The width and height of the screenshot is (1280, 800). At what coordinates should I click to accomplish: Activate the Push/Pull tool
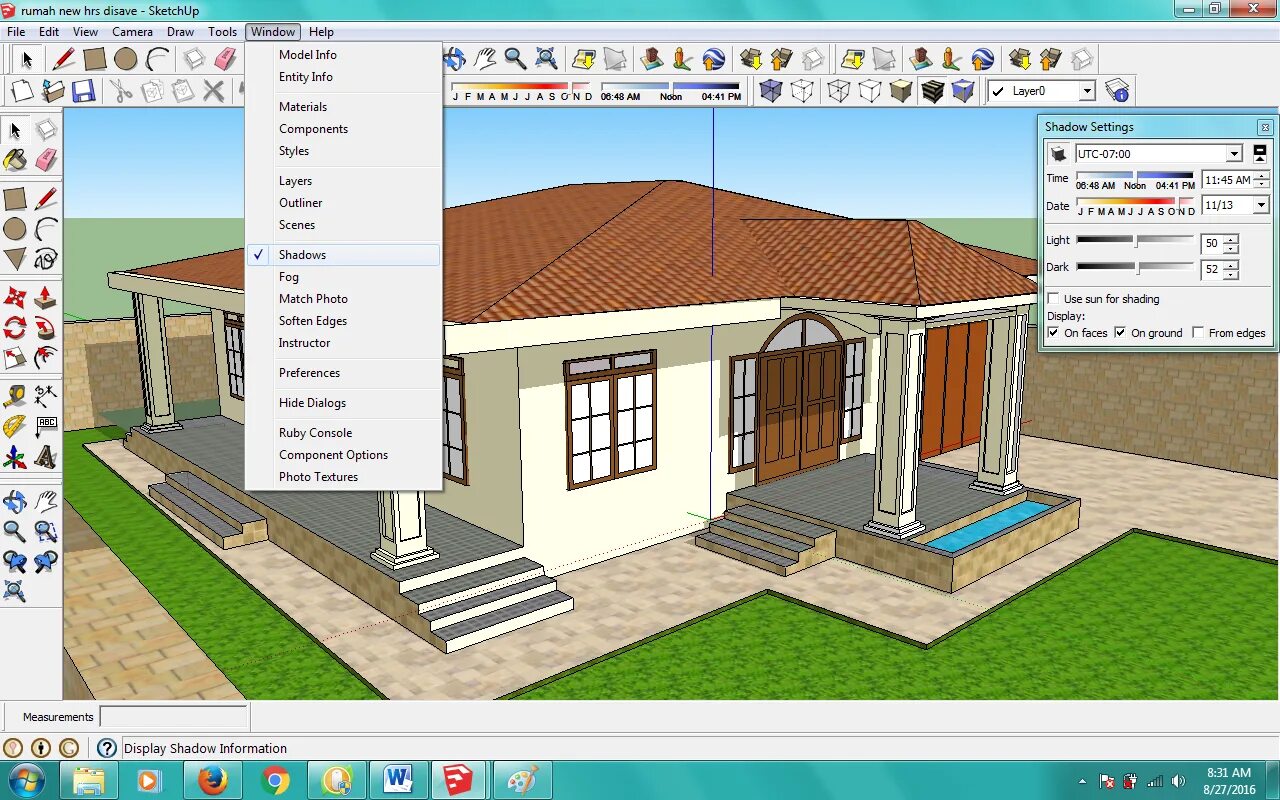pos(46,297)
